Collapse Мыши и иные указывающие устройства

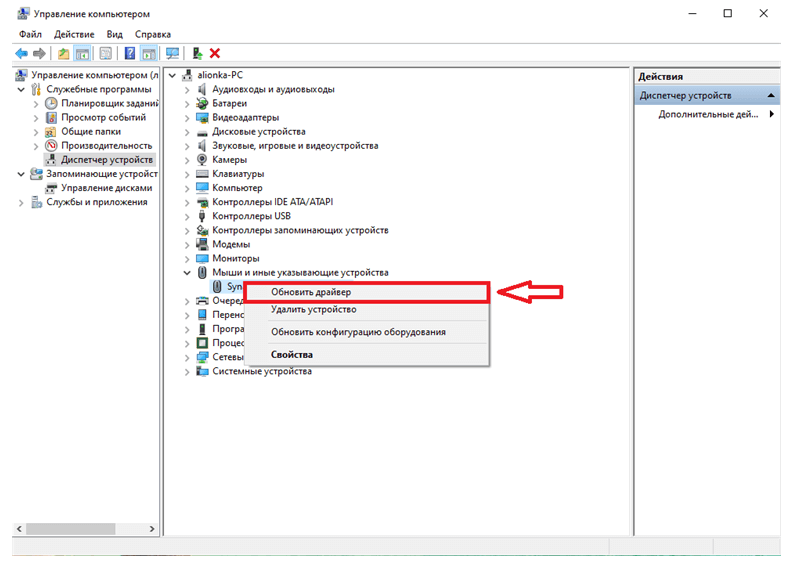187,272
